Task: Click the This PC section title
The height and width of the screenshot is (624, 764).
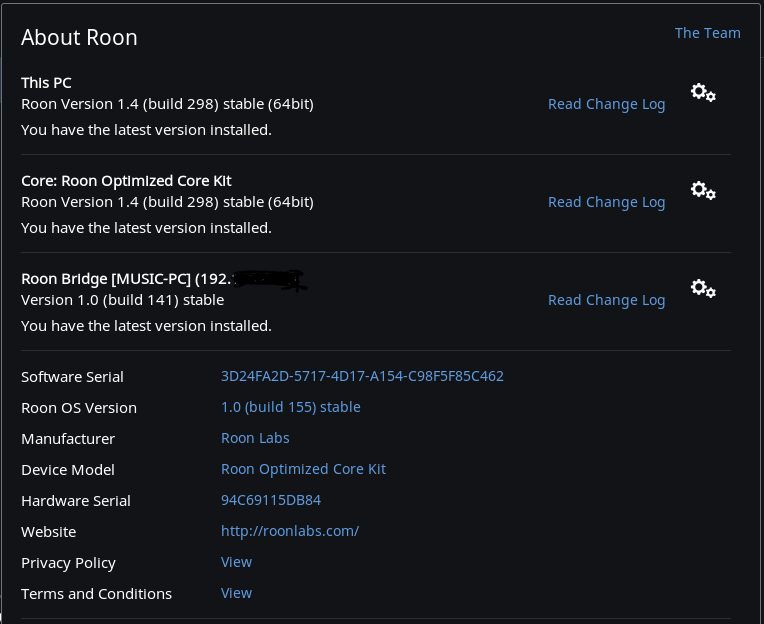Action: click(46, 83)
